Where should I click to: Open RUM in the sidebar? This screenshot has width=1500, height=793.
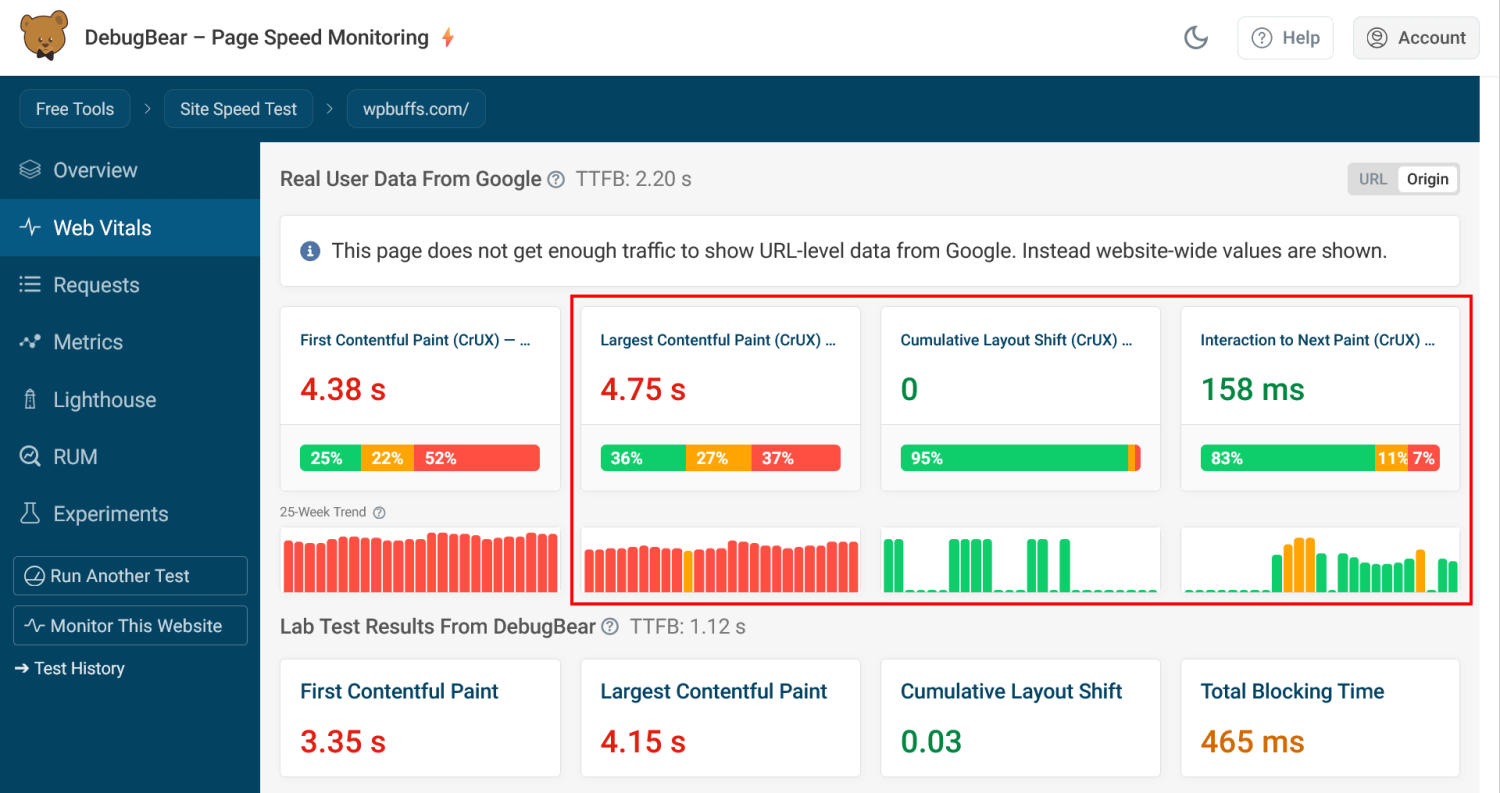coord(130,457)
